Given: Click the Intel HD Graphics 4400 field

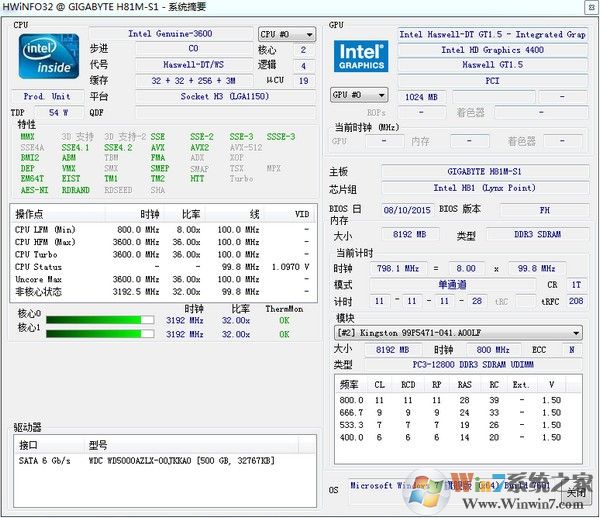Looking at the screenshot, I should pos(492,50).
